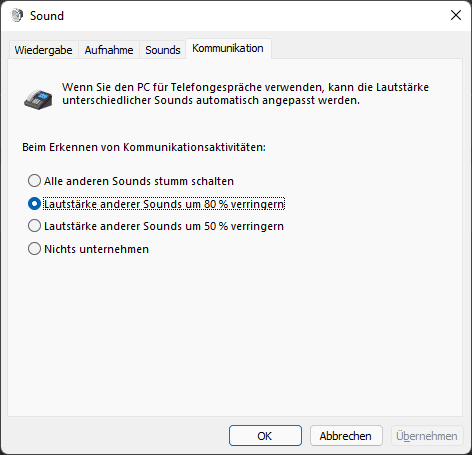Select the Kommunikation tab
472x455 pixels.
click(228, 48)
